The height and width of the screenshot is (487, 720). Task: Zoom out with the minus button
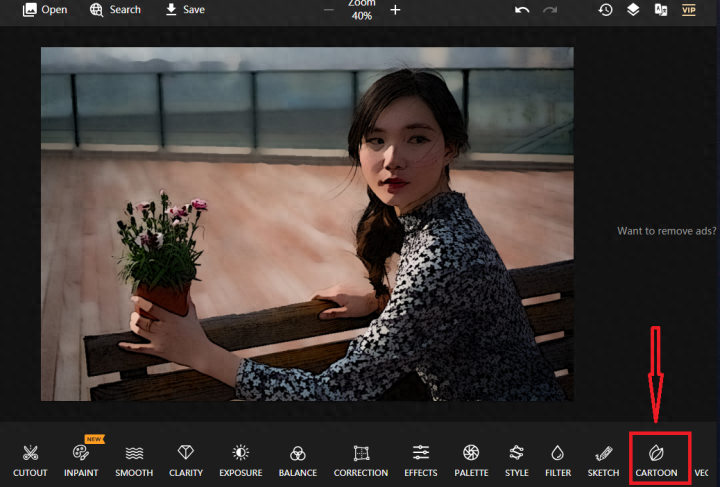pos(329,10)
